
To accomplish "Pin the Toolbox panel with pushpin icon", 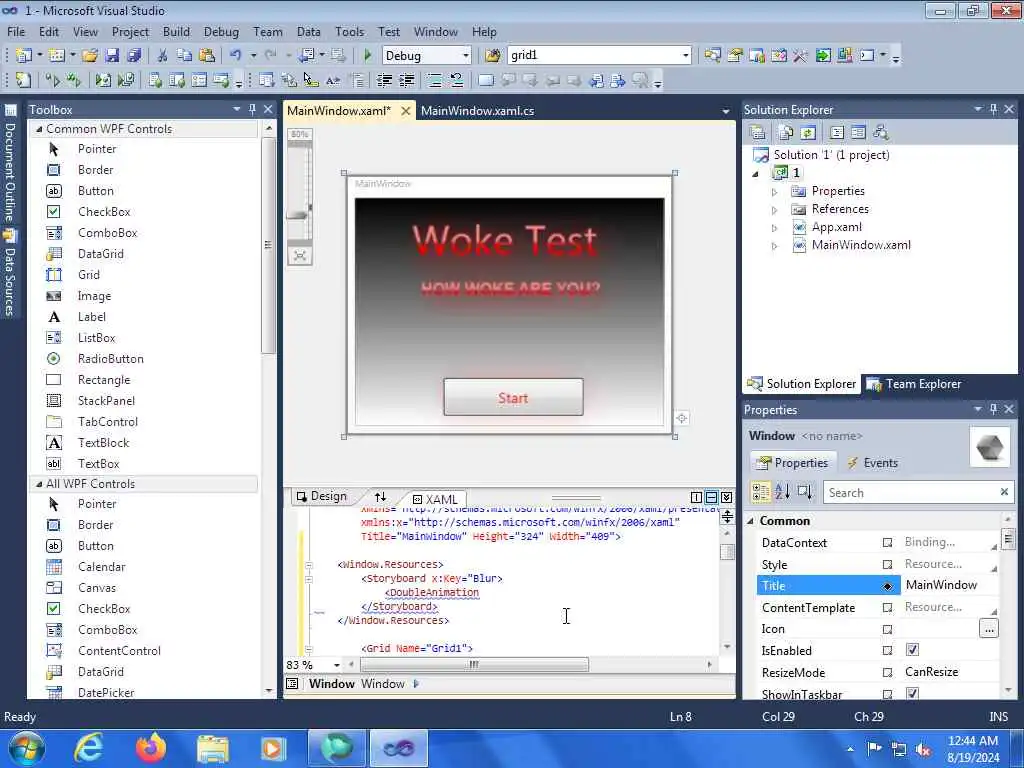I will point(252,109).
